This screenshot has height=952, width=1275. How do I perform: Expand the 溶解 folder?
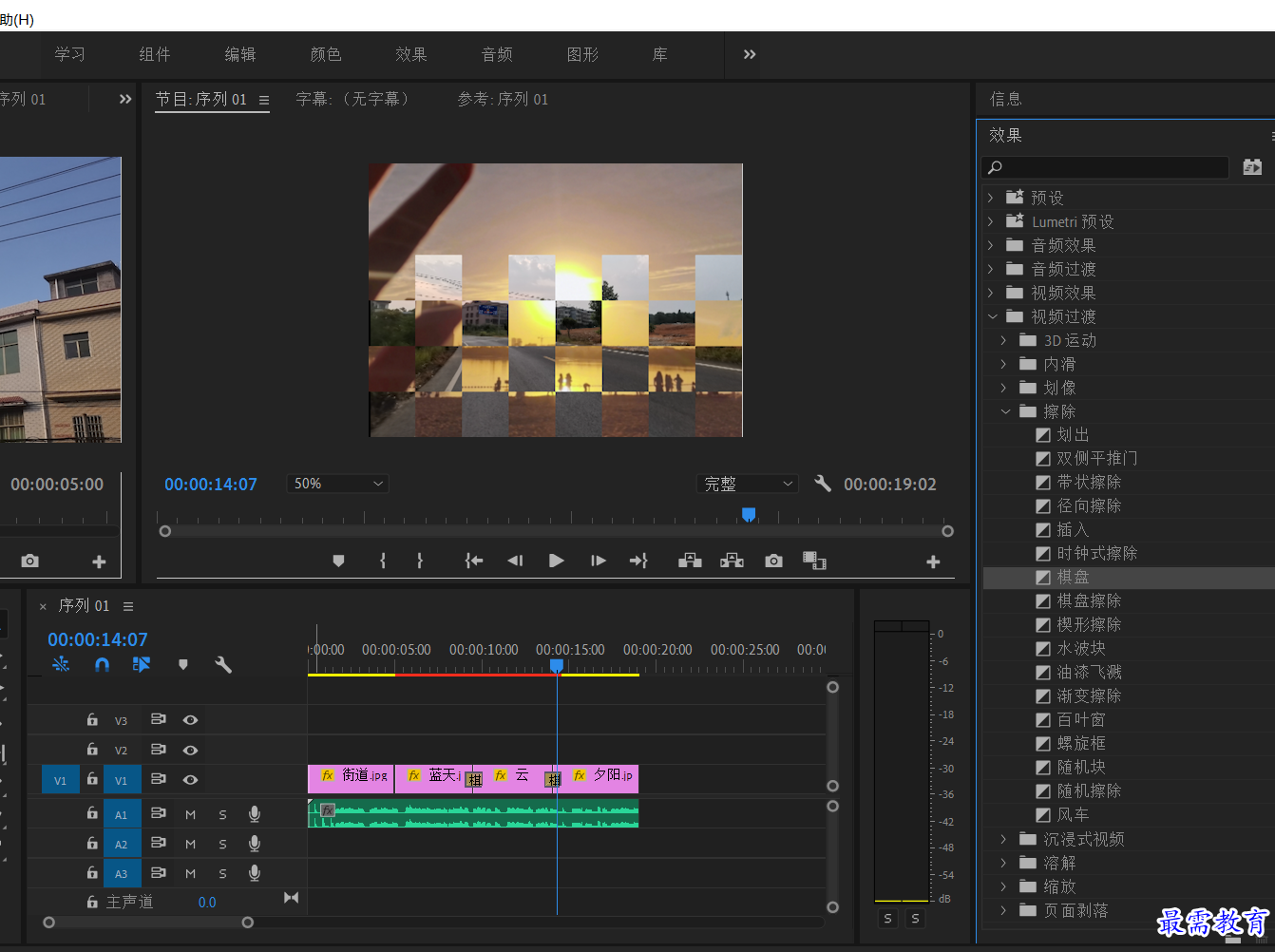(x=1004, y=863)
